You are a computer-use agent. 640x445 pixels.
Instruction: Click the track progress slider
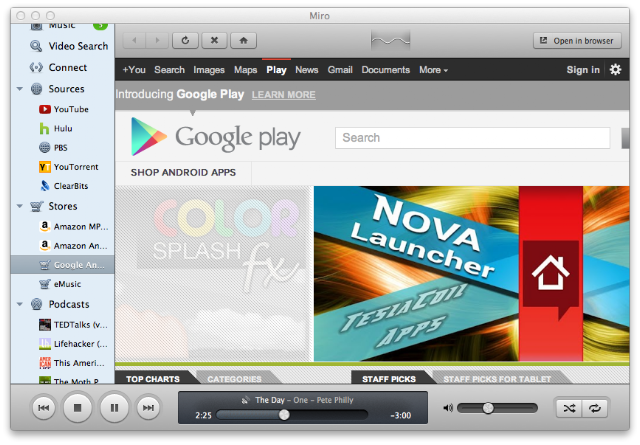[x=292, y=415]
